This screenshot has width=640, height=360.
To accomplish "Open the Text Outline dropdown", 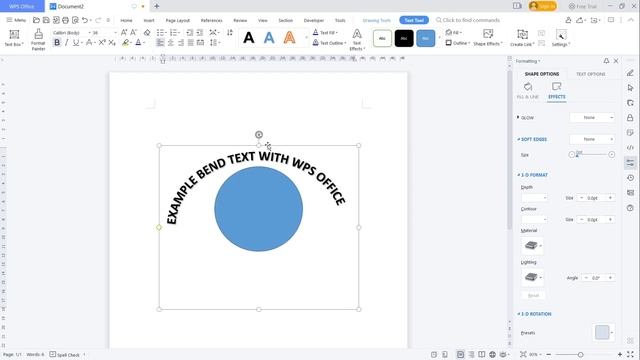I will point(329,42).
